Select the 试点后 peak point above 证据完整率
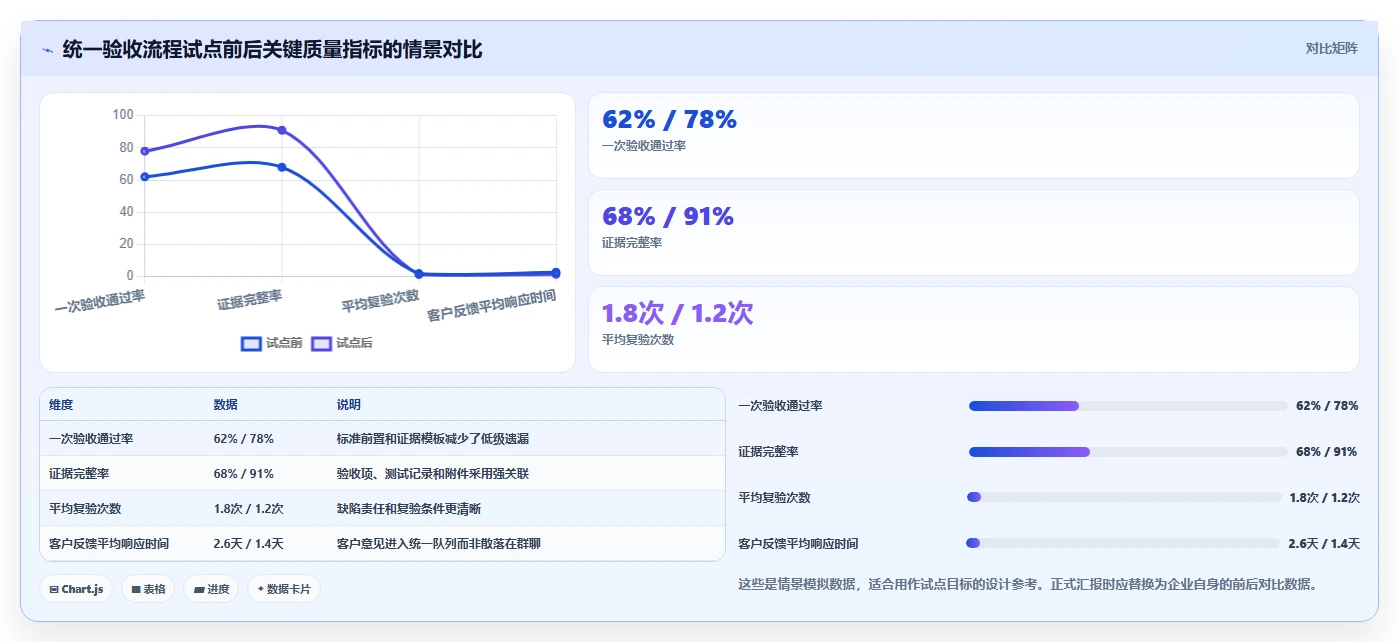 282,130
